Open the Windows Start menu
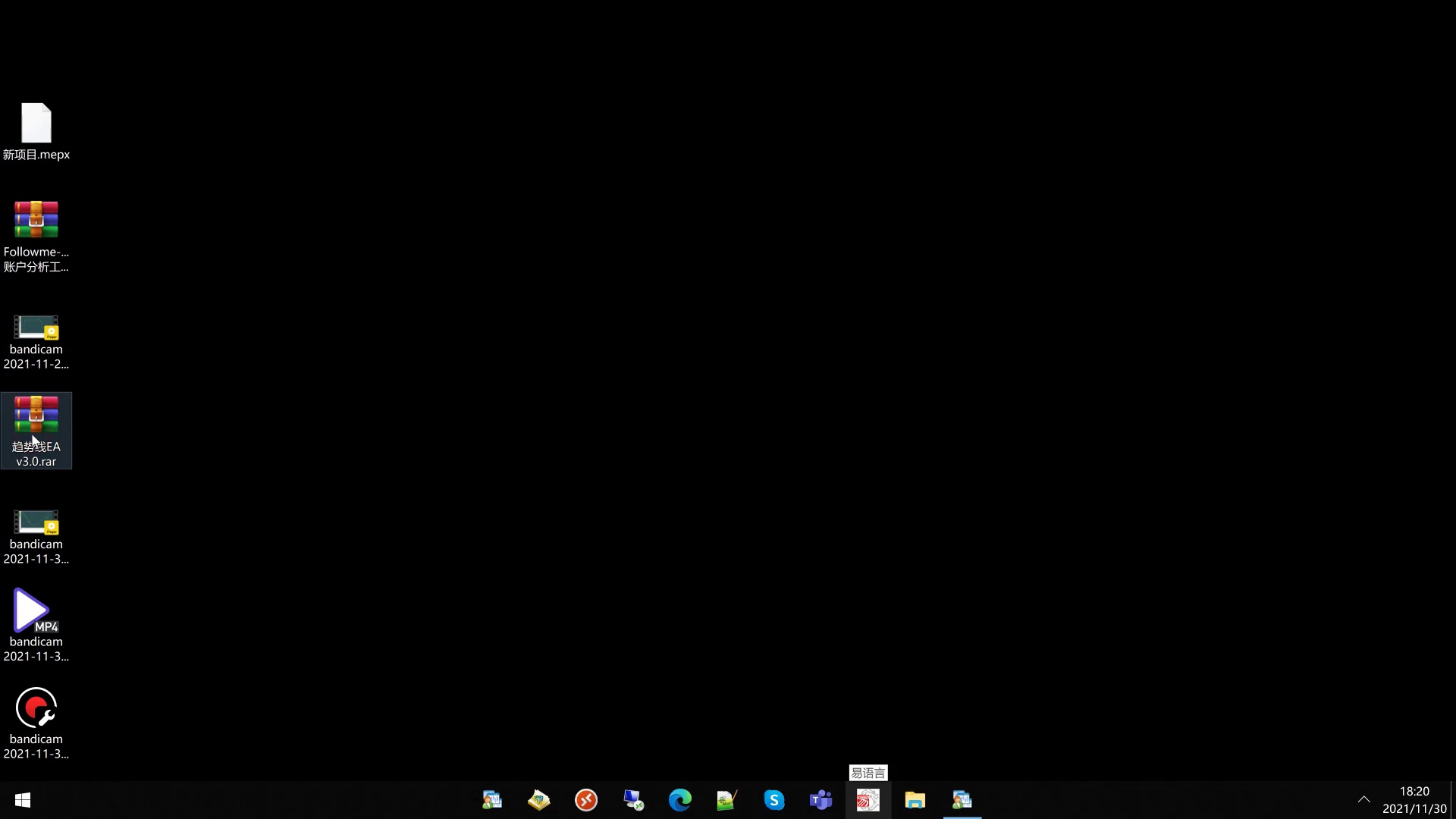 pyautogui.click(x=23, y=800)
